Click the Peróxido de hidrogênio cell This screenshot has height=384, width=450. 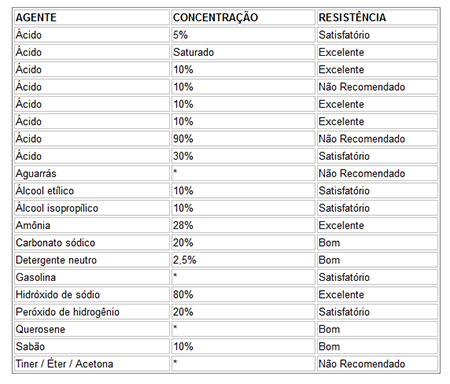tap(92, 312)
